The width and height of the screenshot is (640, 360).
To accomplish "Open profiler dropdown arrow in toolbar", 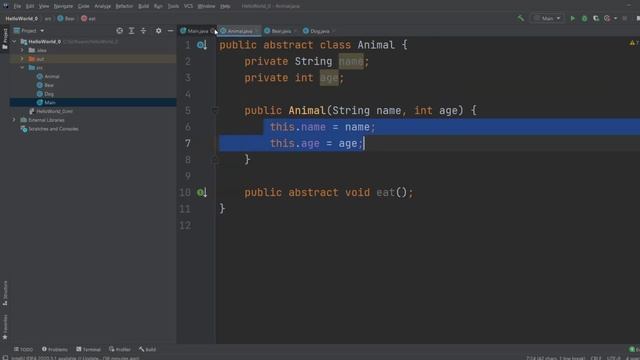I will (x=615, y=18).
